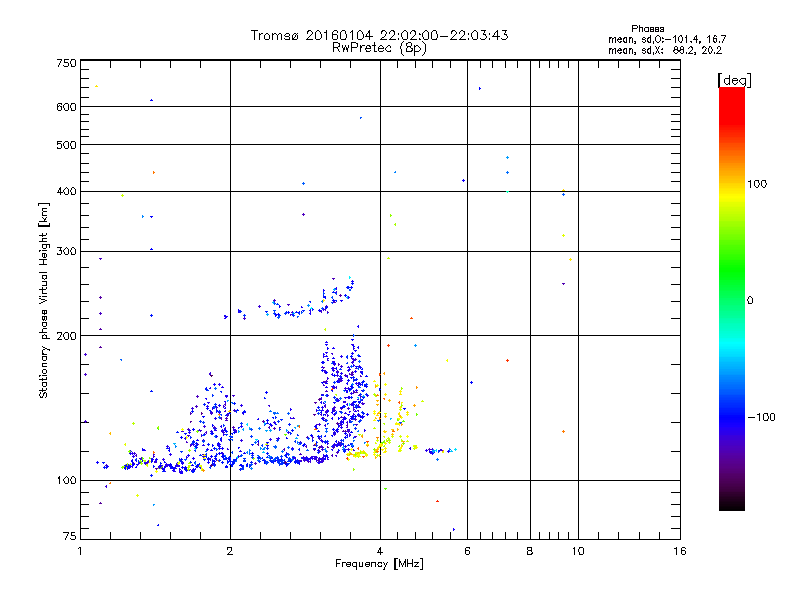Click the y-axis label 'Stationary phase Virtual Height [km]'
The image size is (800, 600).
click(43, 301)
